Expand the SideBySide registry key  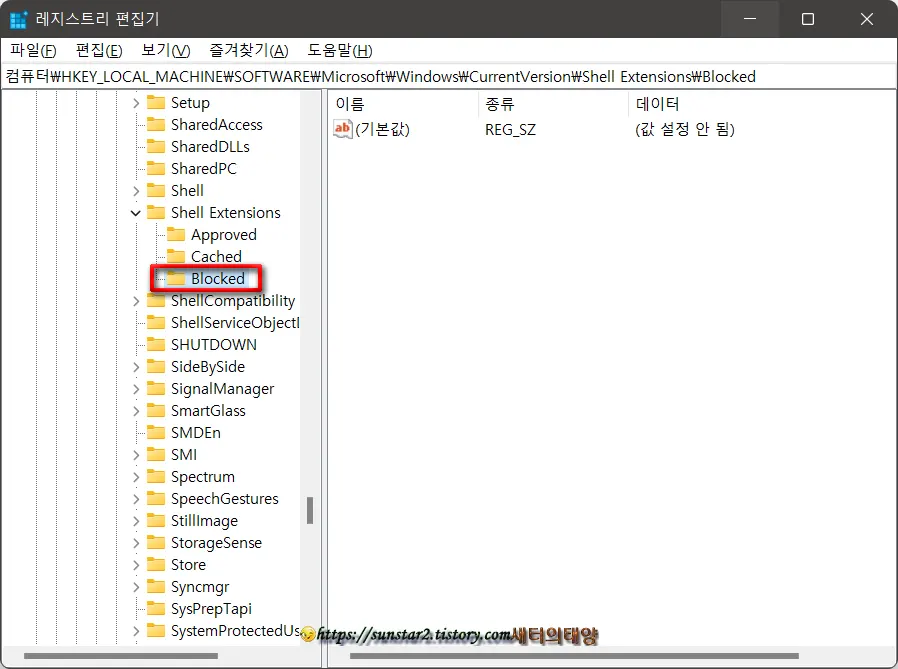137,366
